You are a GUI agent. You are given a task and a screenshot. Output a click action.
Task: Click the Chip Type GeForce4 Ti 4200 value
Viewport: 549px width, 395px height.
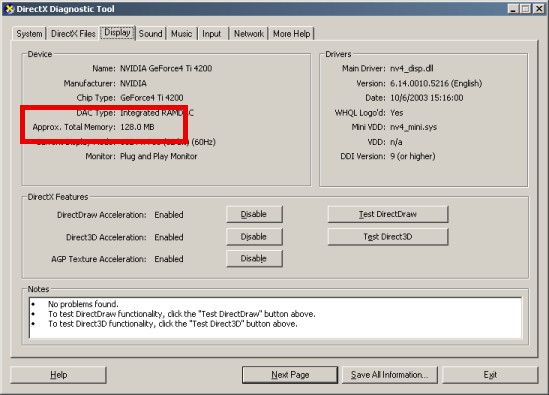coord(152,98)
